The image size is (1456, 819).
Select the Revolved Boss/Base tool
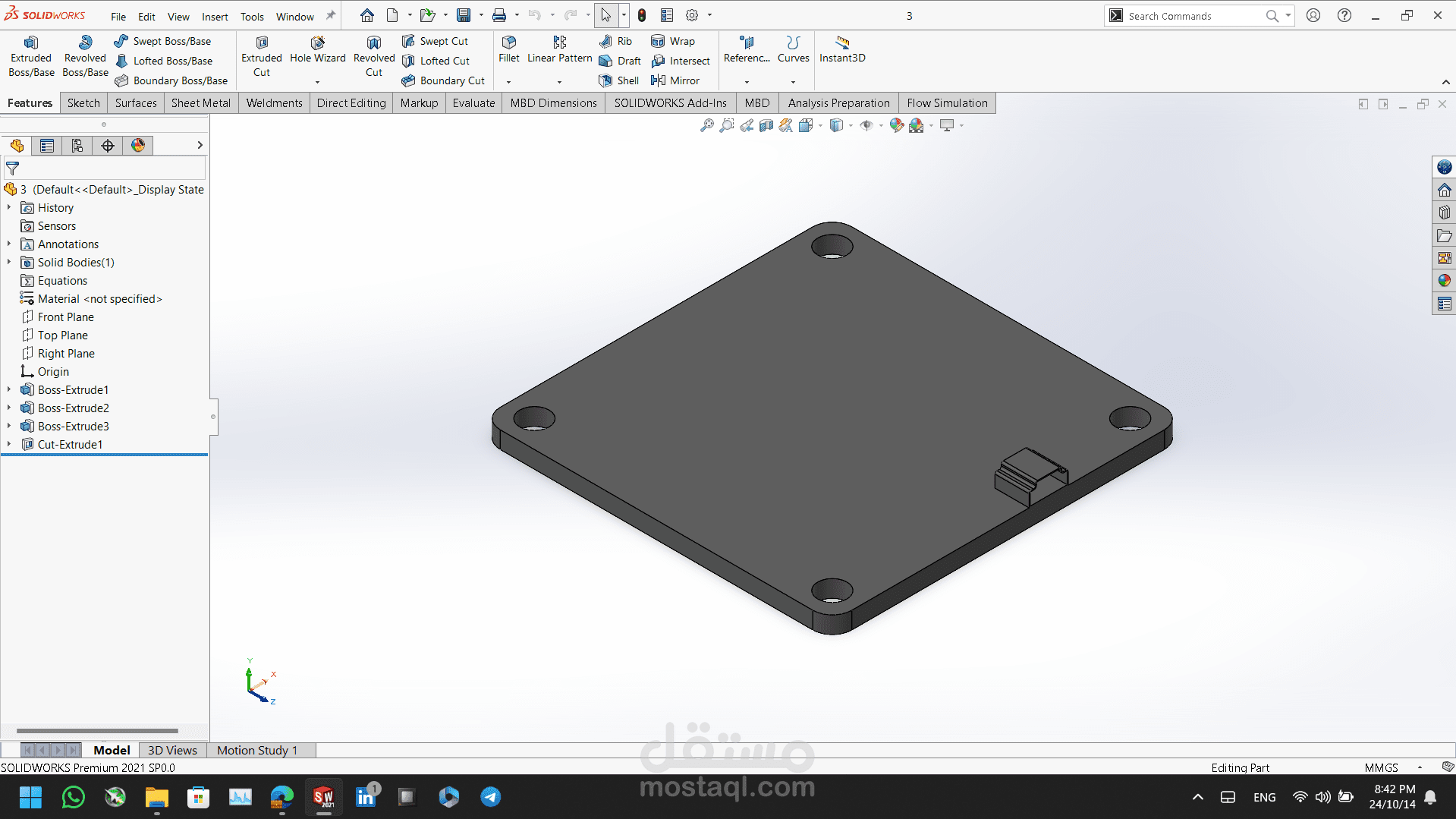click(85, 57)
